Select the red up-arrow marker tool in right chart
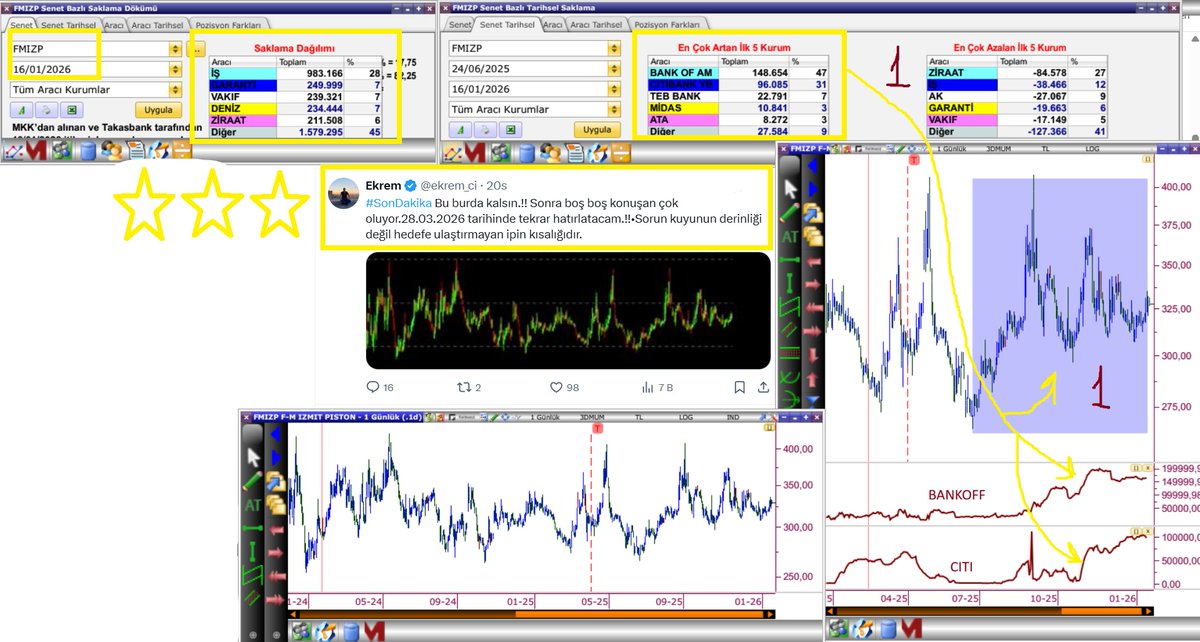Screen dimensions: 1200x642 point(813,379)
